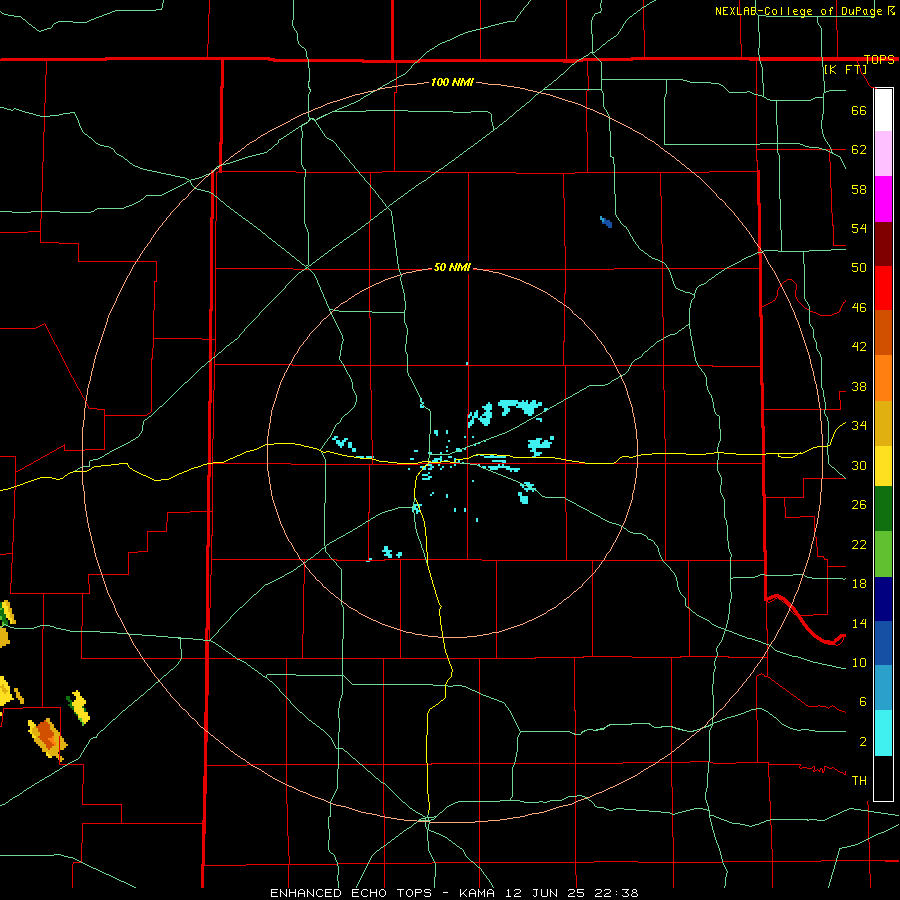The image size is (900, 900).
Task: Click the small blue echo northeast of radar
Action: 606,222
